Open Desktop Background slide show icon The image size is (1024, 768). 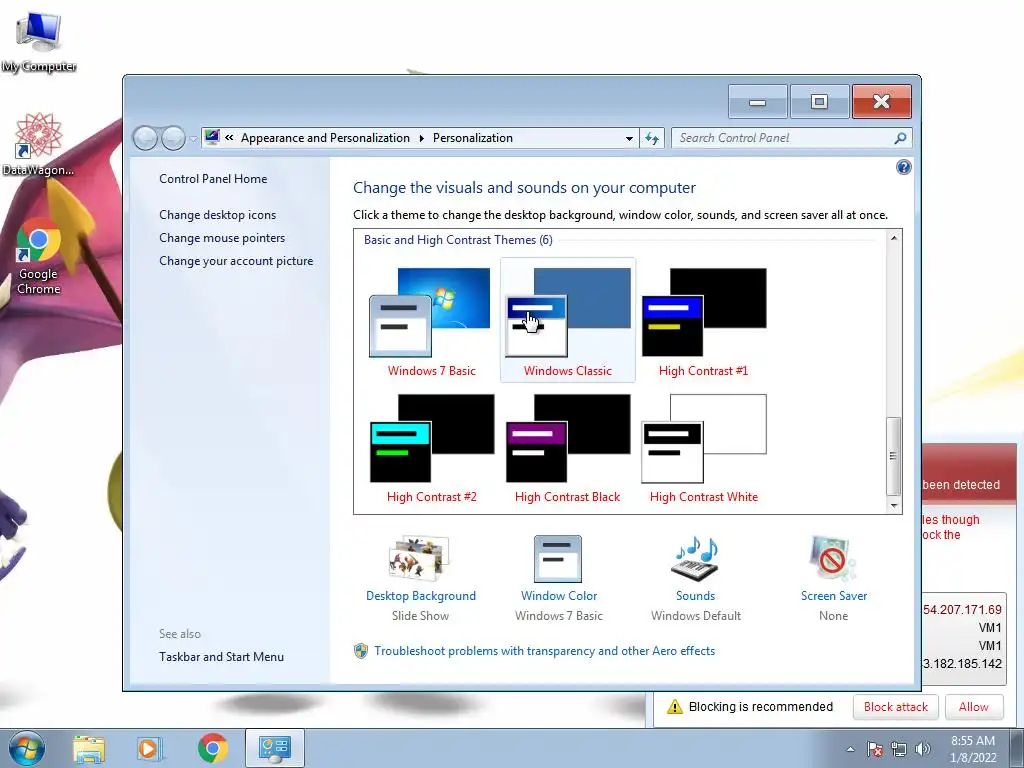[420, 559]
